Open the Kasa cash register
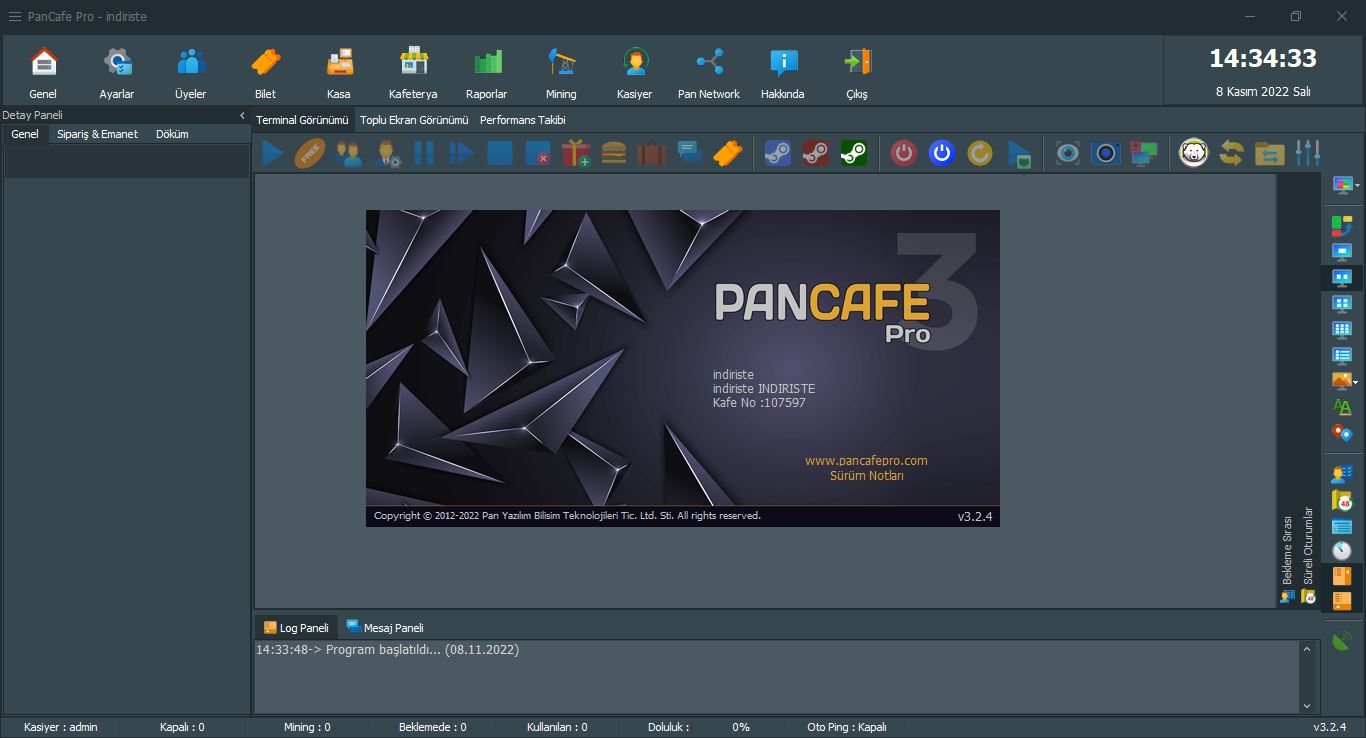Image resolution: width=1366 pixels, height=738 pixels. point(339,73)
